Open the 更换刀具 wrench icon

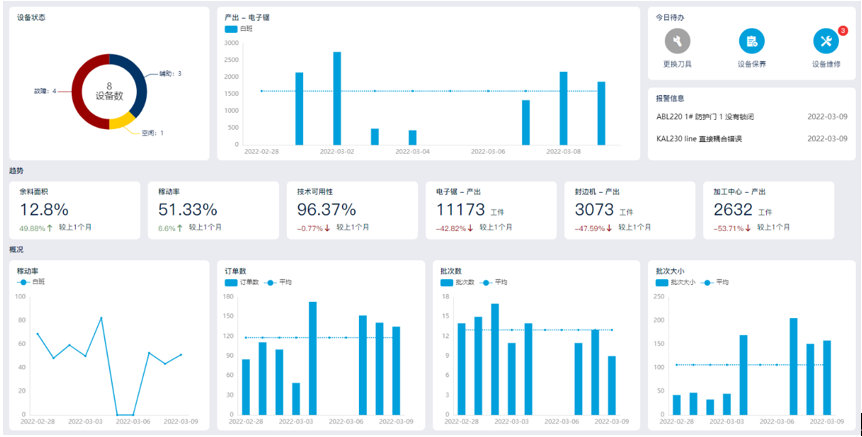(677, 41)
